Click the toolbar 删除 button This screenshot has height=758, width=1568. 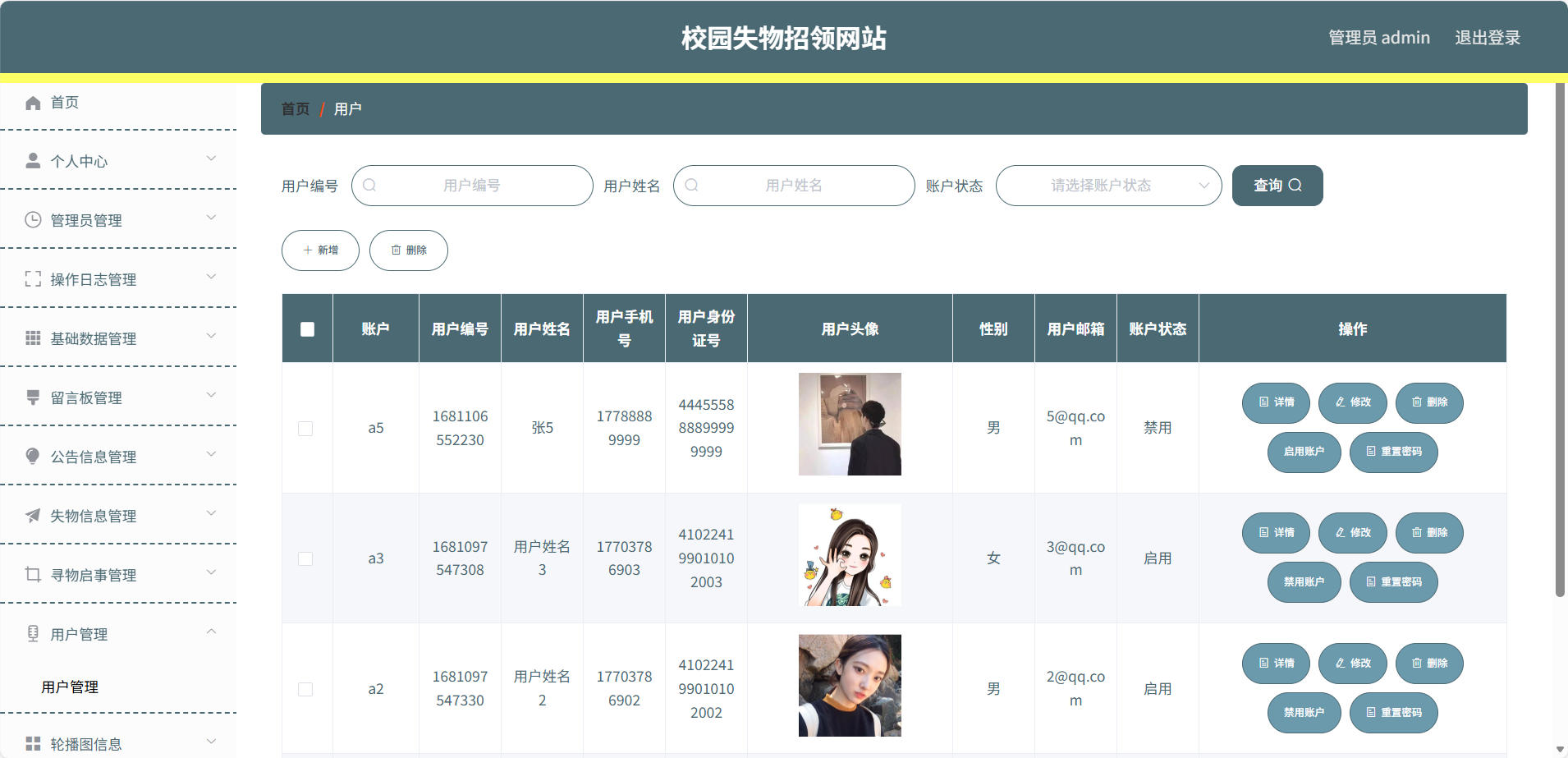[409, 250]
